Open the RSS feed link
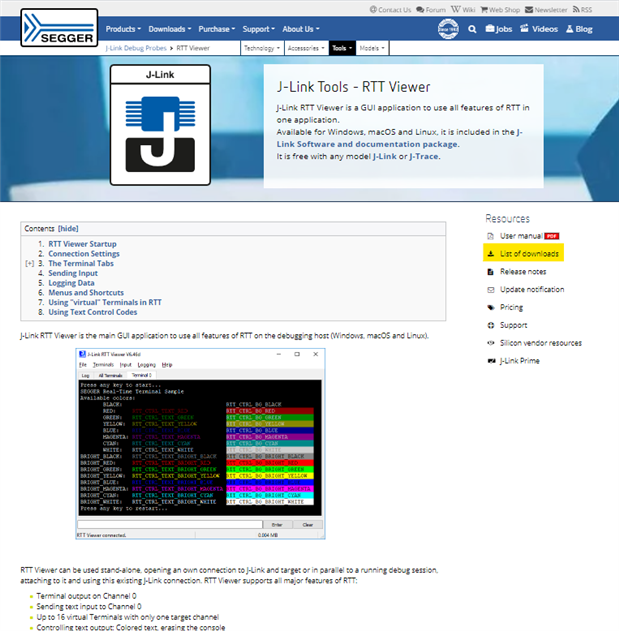619x631 pixels. click(582, 10)
